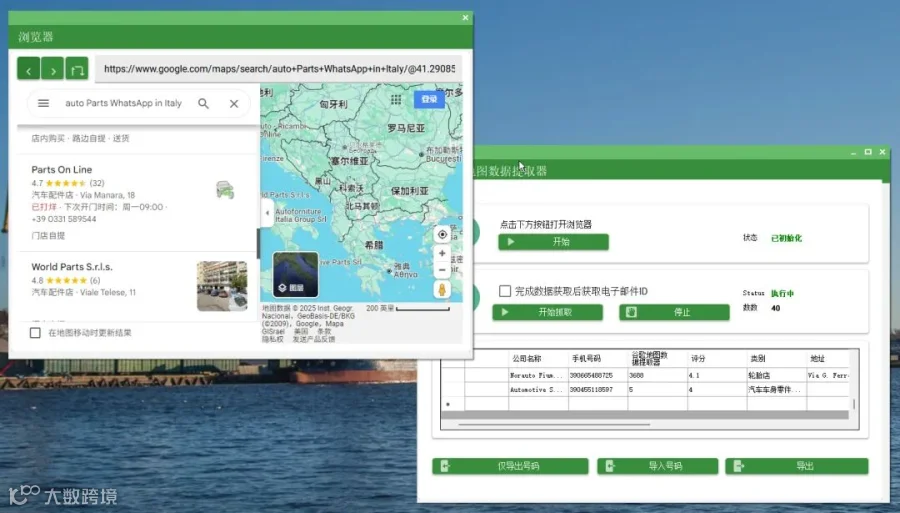Click the extractor table horizontal scrollbar
Screen dimensions: 900x513
point(554,425)
